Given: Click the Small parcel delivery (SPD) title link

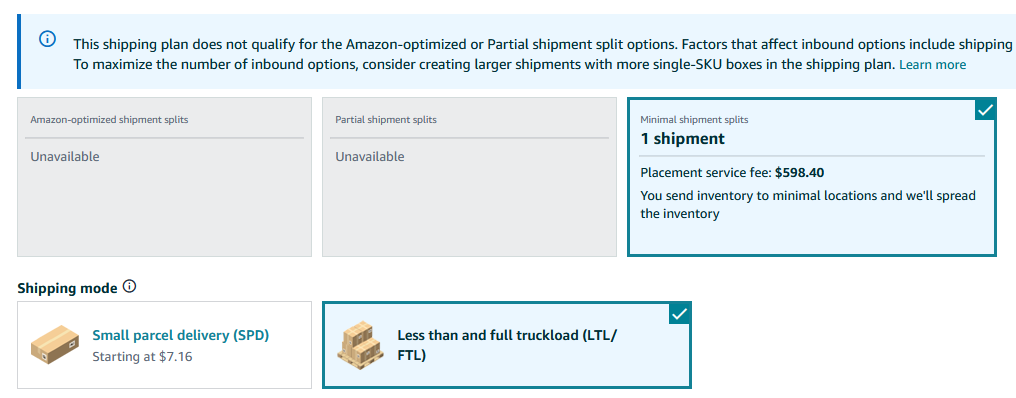Looking at the screenshot, I should pos(181,335).
